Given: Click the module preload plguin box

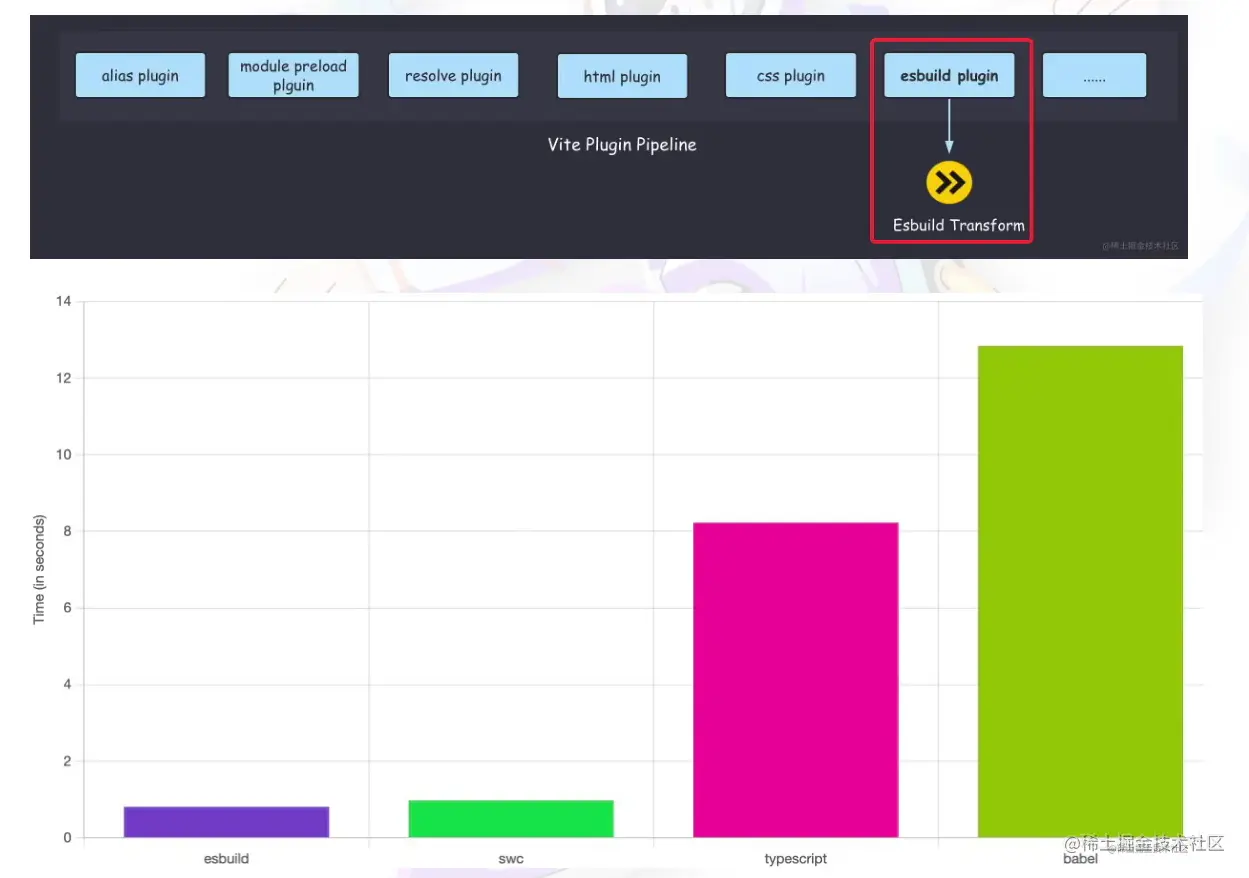Looking at the screenshot, I should 293,75.
